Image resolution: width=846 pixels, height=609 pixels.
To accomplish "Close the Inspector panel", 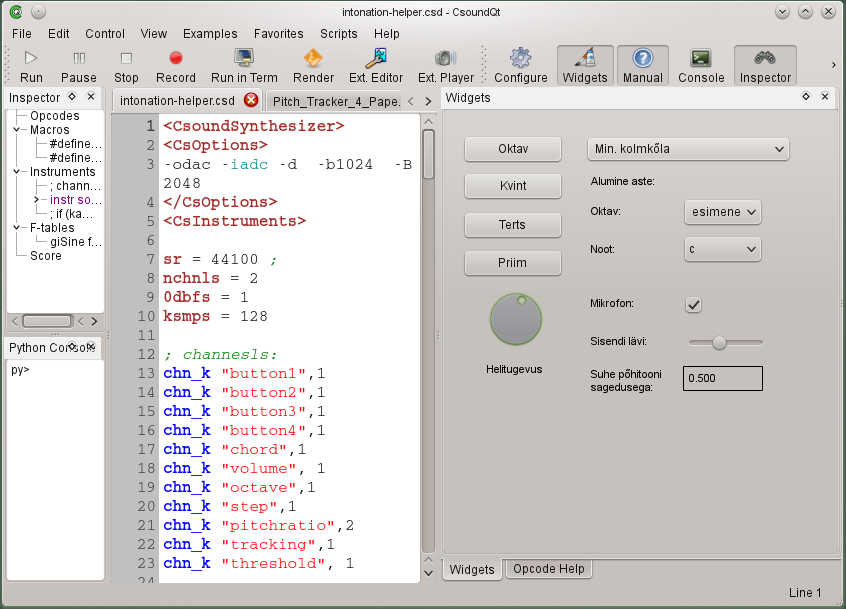I will click(x=91, y=97).
